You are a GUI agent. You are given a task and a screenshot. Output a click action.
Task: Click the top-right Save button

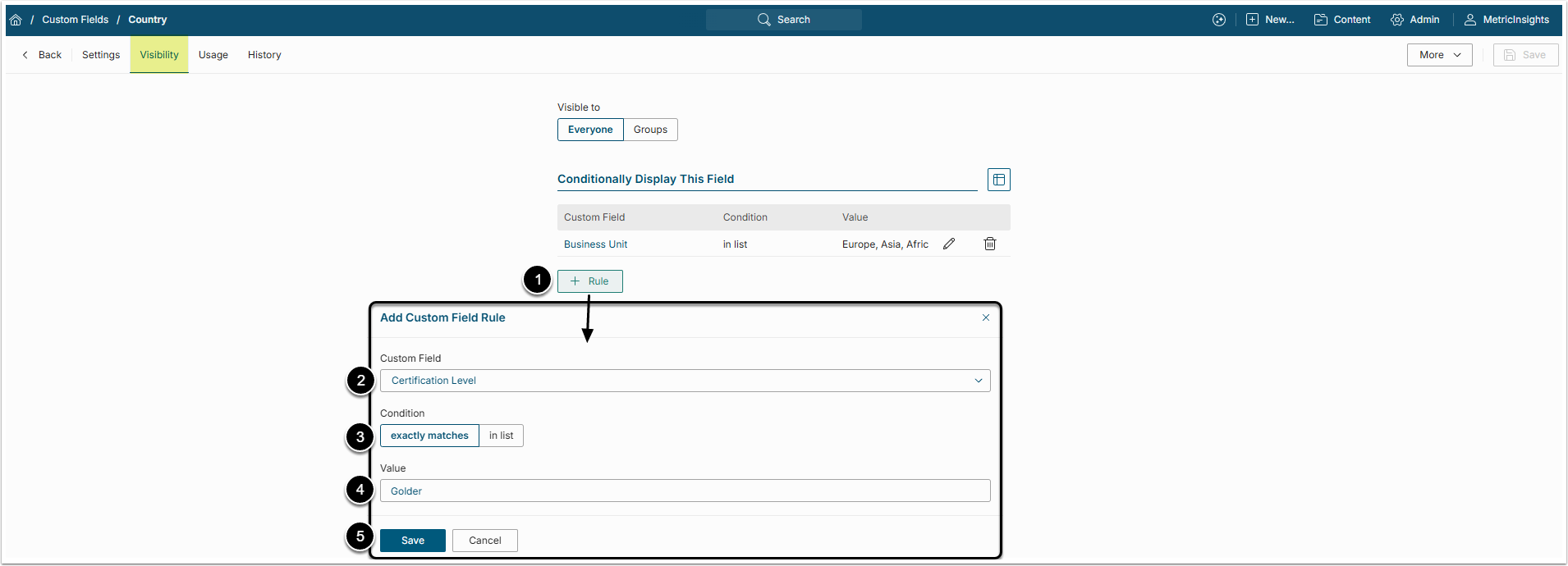click(x=1526, y=55)
